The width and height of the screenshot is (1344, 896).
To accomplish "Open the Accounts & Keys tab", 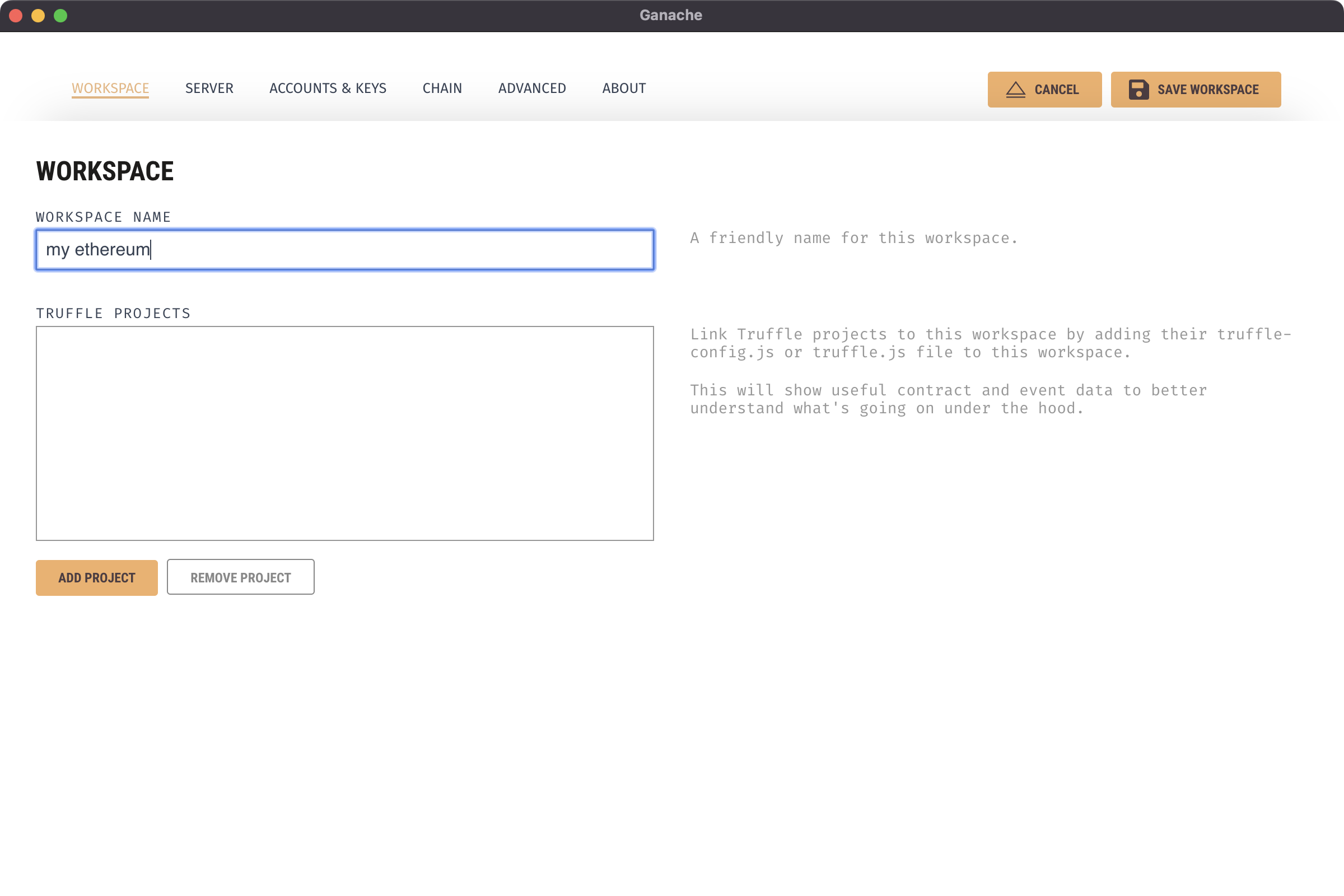I will tap(328, 88).
